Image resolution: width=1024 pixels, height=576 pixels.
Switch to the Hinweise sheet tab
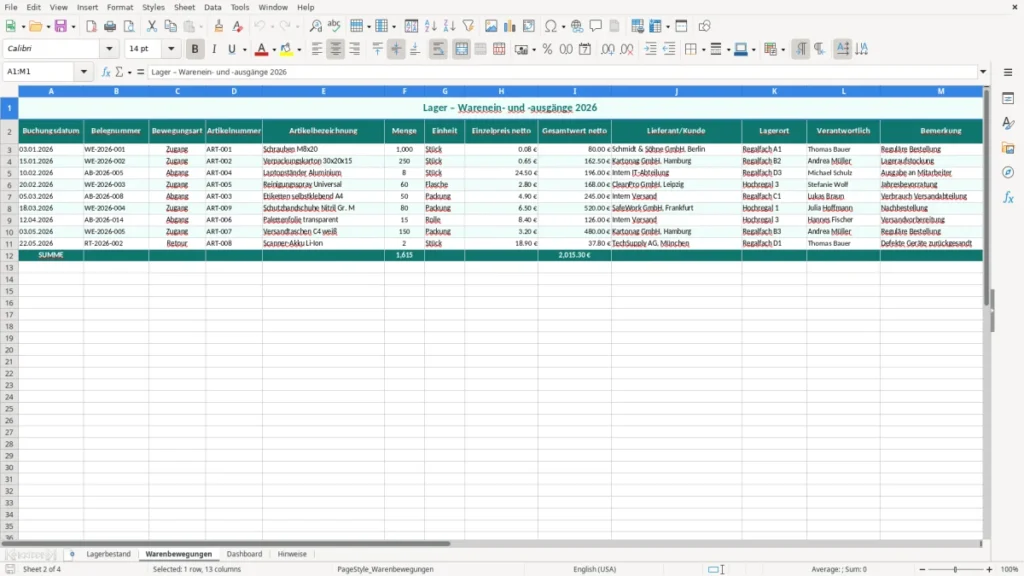[x=292, y=554]
